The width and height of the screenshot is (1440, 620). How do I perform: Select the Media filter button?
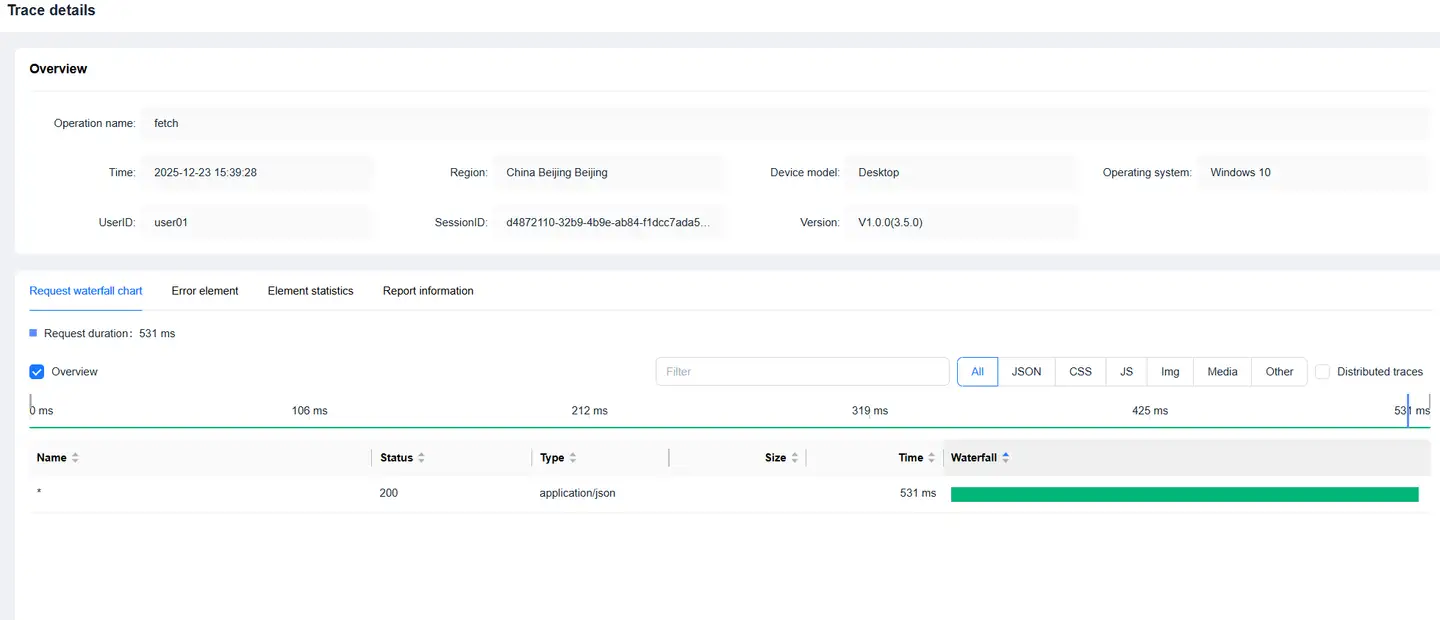[1222, 372]
